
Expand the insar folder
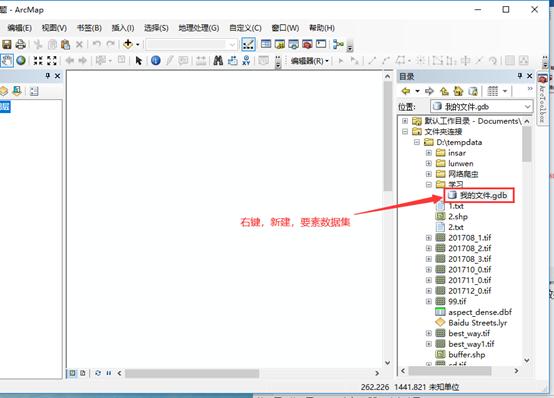(x=429, y=153)
